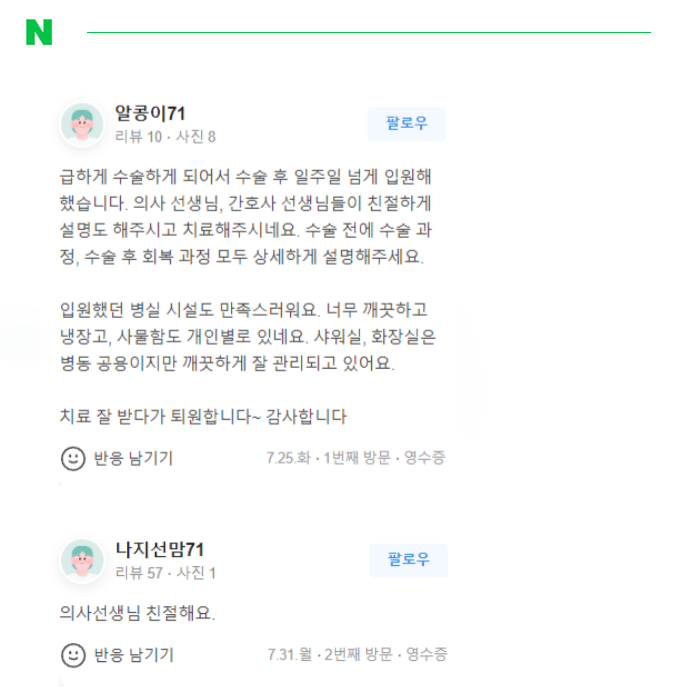The height and width of the screenshot is (700, 700).
Task: Click 반응 남기기 on the 7.25 review
Action: [133, 458]
